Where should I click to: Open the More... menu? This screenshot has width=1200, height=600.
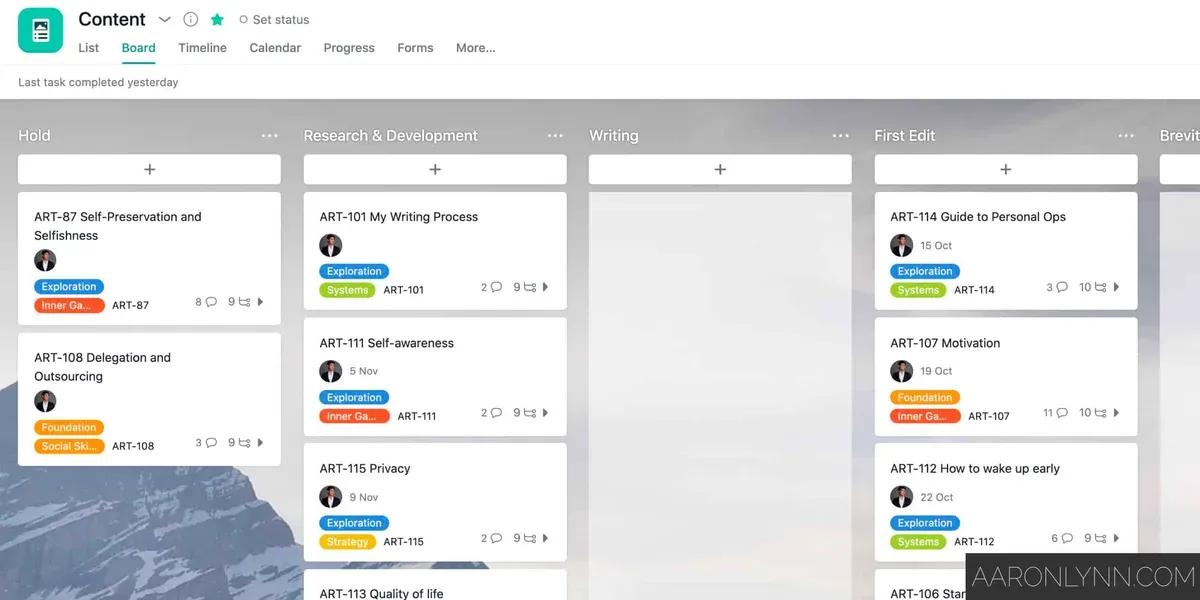click(x=475, y=48)
